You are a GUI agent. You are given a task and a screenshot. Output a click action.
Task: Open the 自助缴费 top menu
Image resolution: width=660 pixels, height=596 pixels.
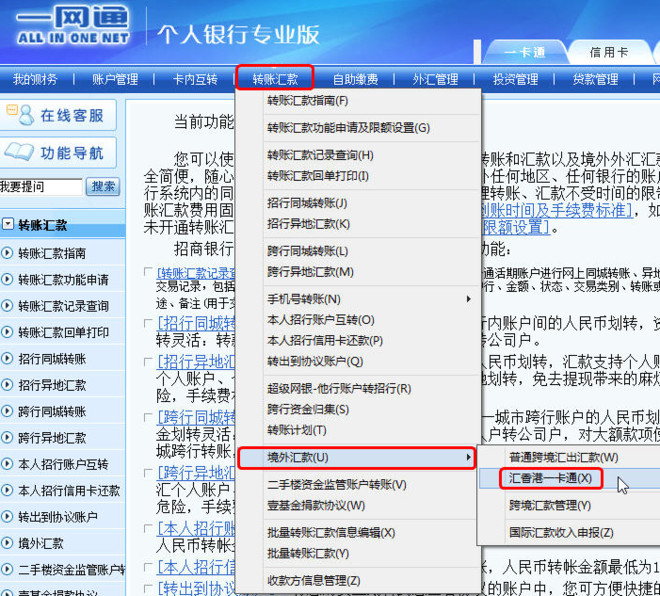(x=355, y=79)
